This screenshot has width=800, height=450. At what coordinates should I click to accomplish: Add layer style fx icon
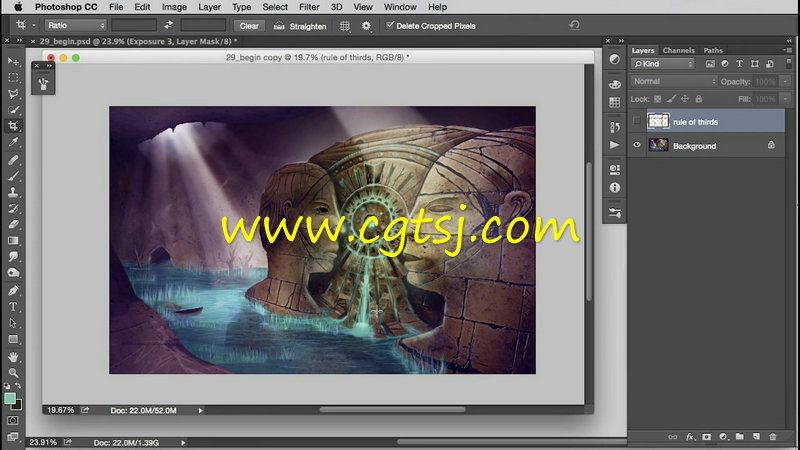pyautogui.click(x=690, y=437)
